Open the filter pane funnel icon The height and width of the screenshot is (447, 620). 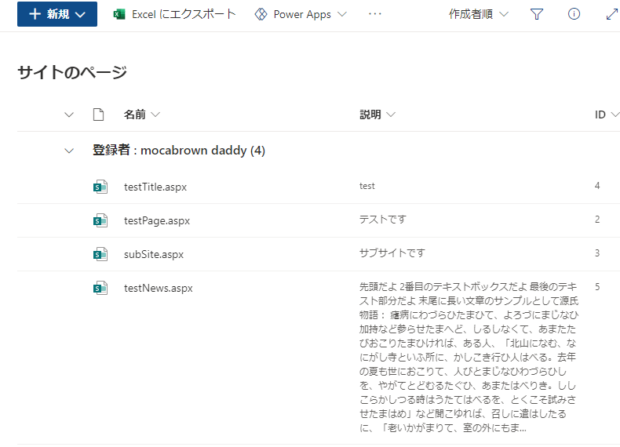coord(537,15)
